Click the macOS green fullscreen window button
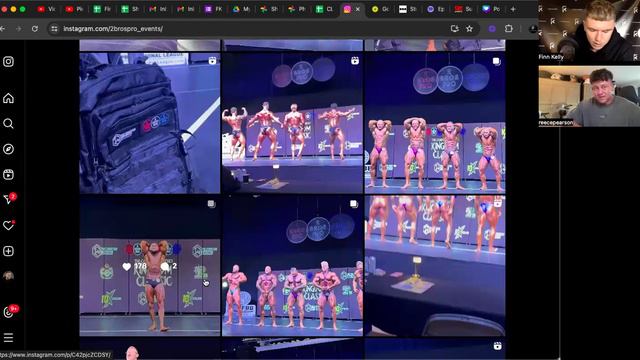 [x=23, y=9]
